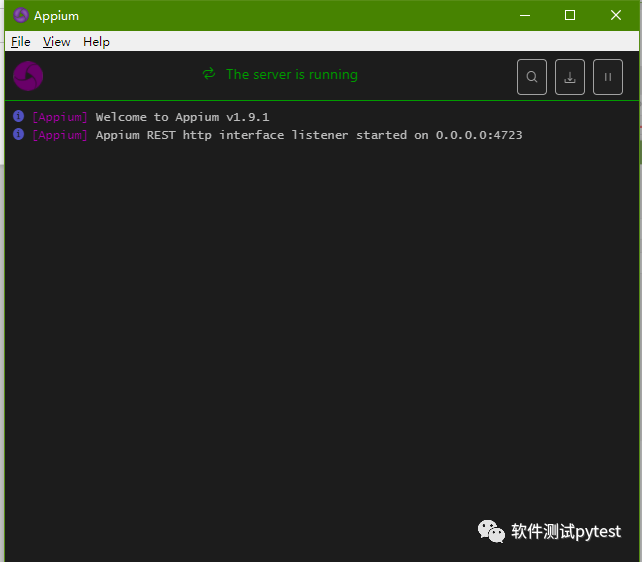The height and width of the screenshot is (562, 642).
Task: Click 'listener started on 0.0.0.0:4723' log text
Action: click(407, 135)
